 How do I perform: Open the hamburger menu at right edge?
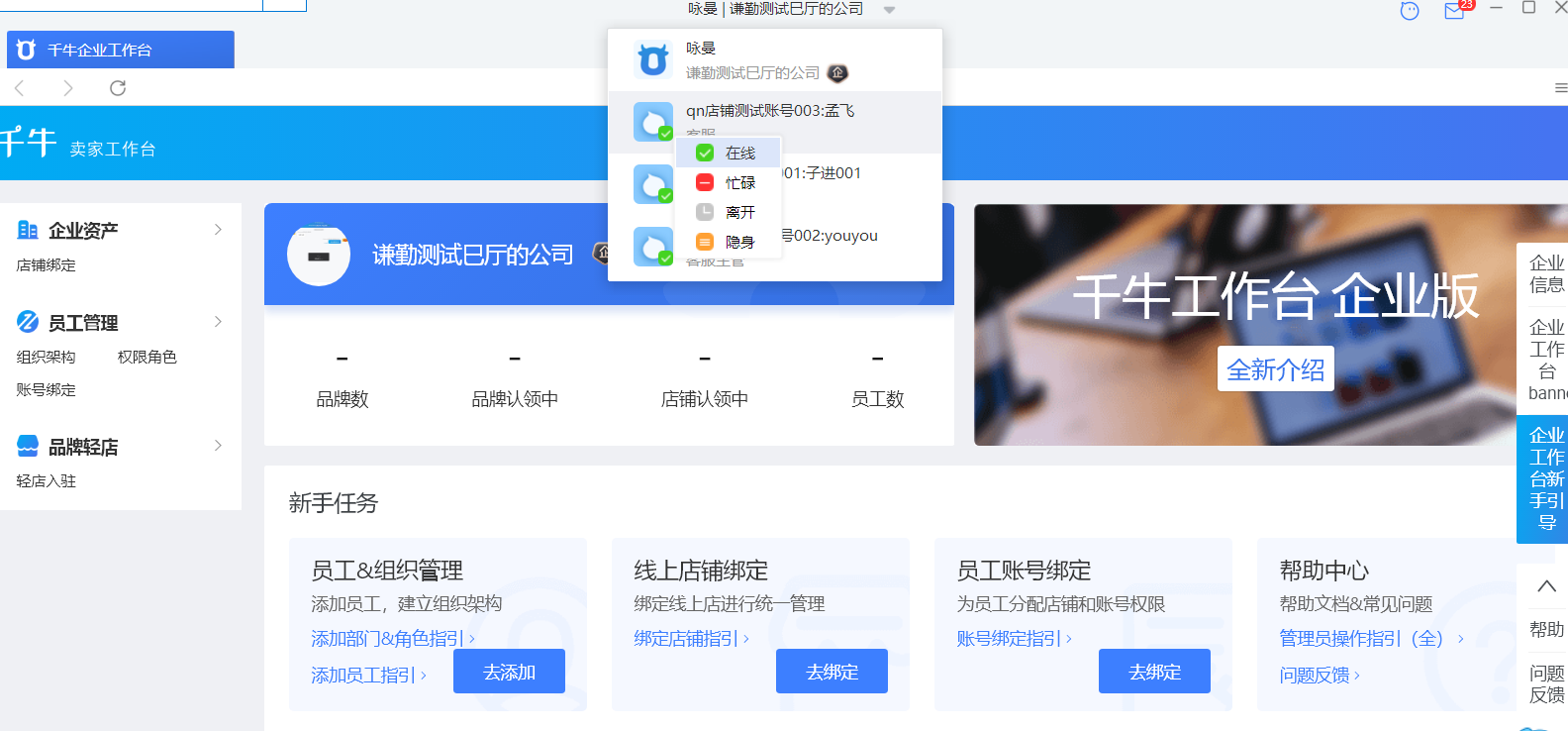tap(1561, 88)
